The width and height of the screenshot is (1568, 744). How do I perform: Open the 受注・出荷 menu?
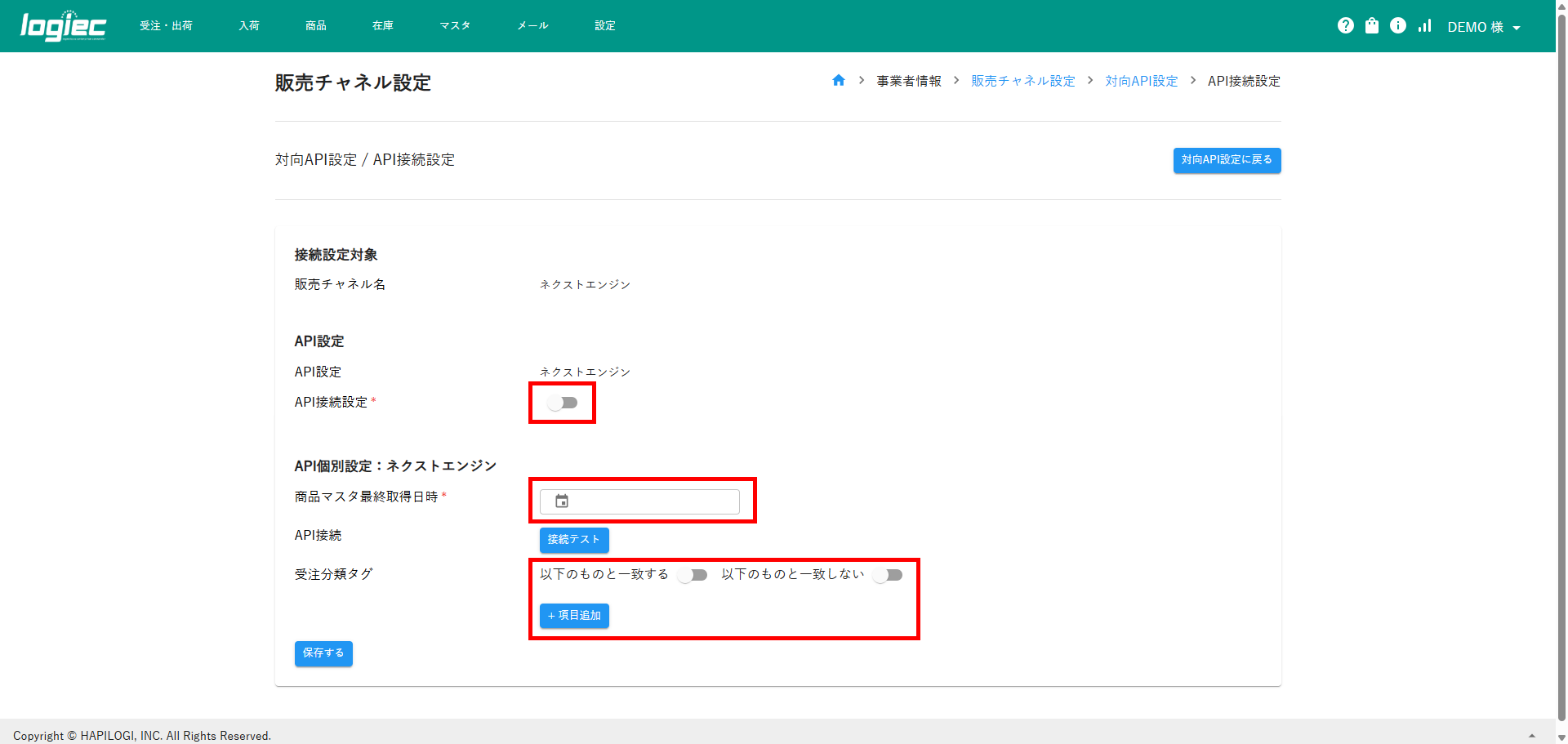click(x=166, y=26)
